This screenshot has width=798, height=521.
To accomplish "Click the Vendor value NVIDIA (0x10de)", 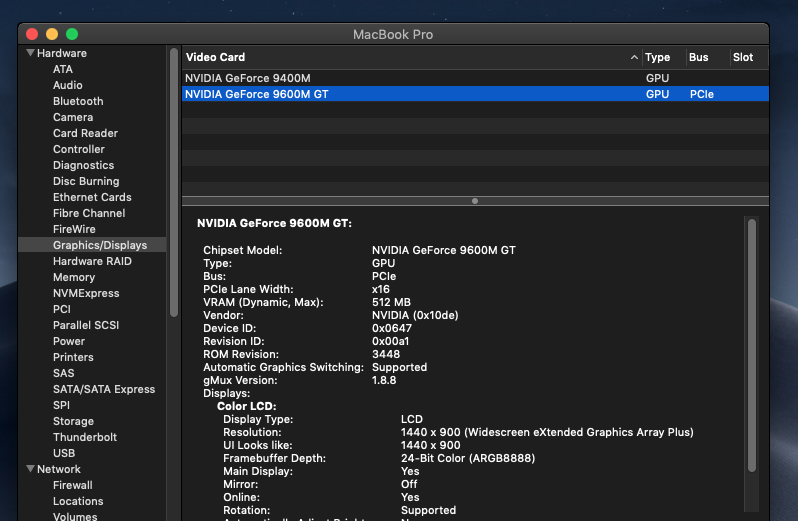I will tap(415, 315).
